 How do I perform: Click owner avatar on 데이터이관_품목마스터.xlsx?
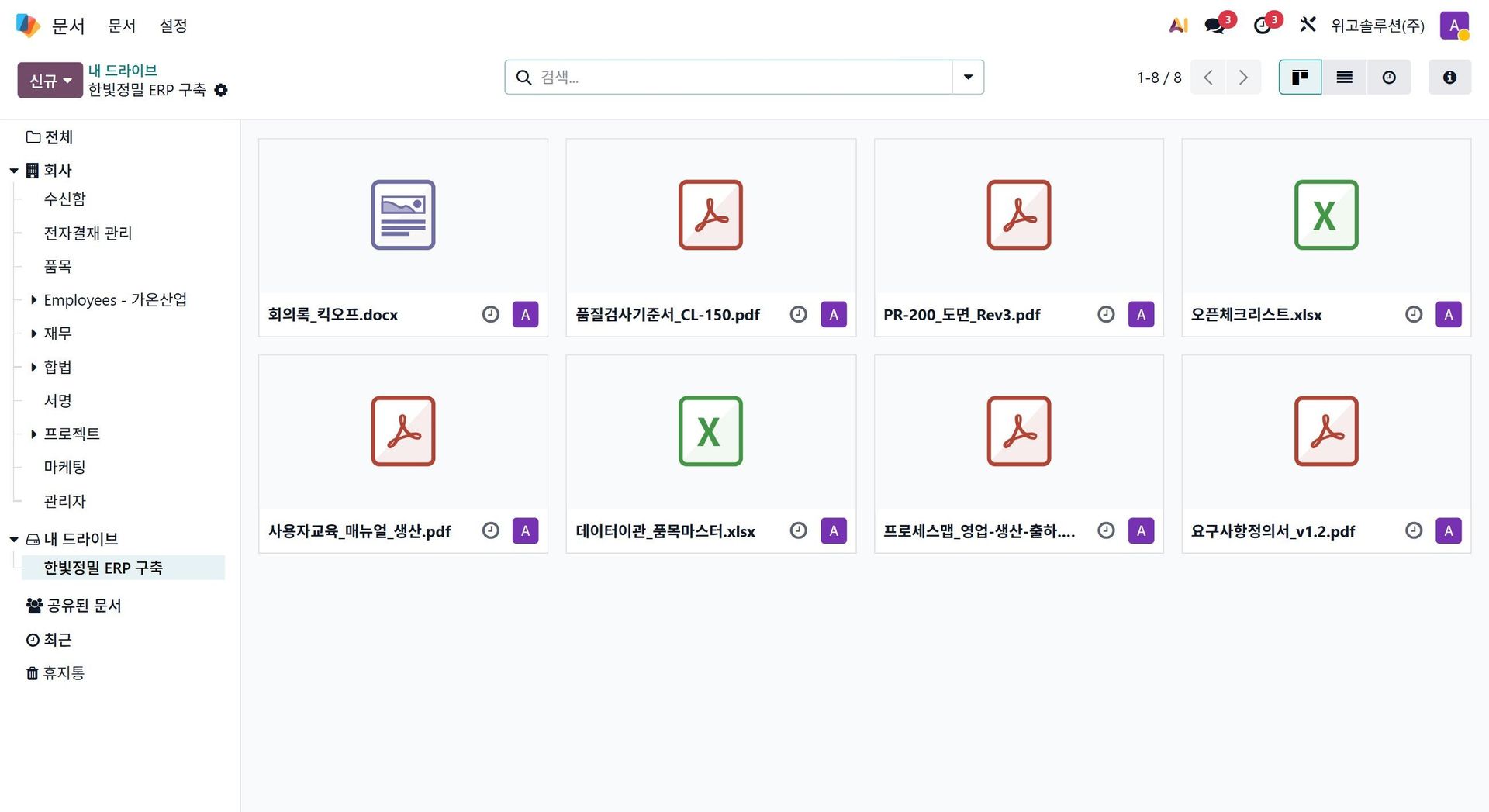[834, 530]
